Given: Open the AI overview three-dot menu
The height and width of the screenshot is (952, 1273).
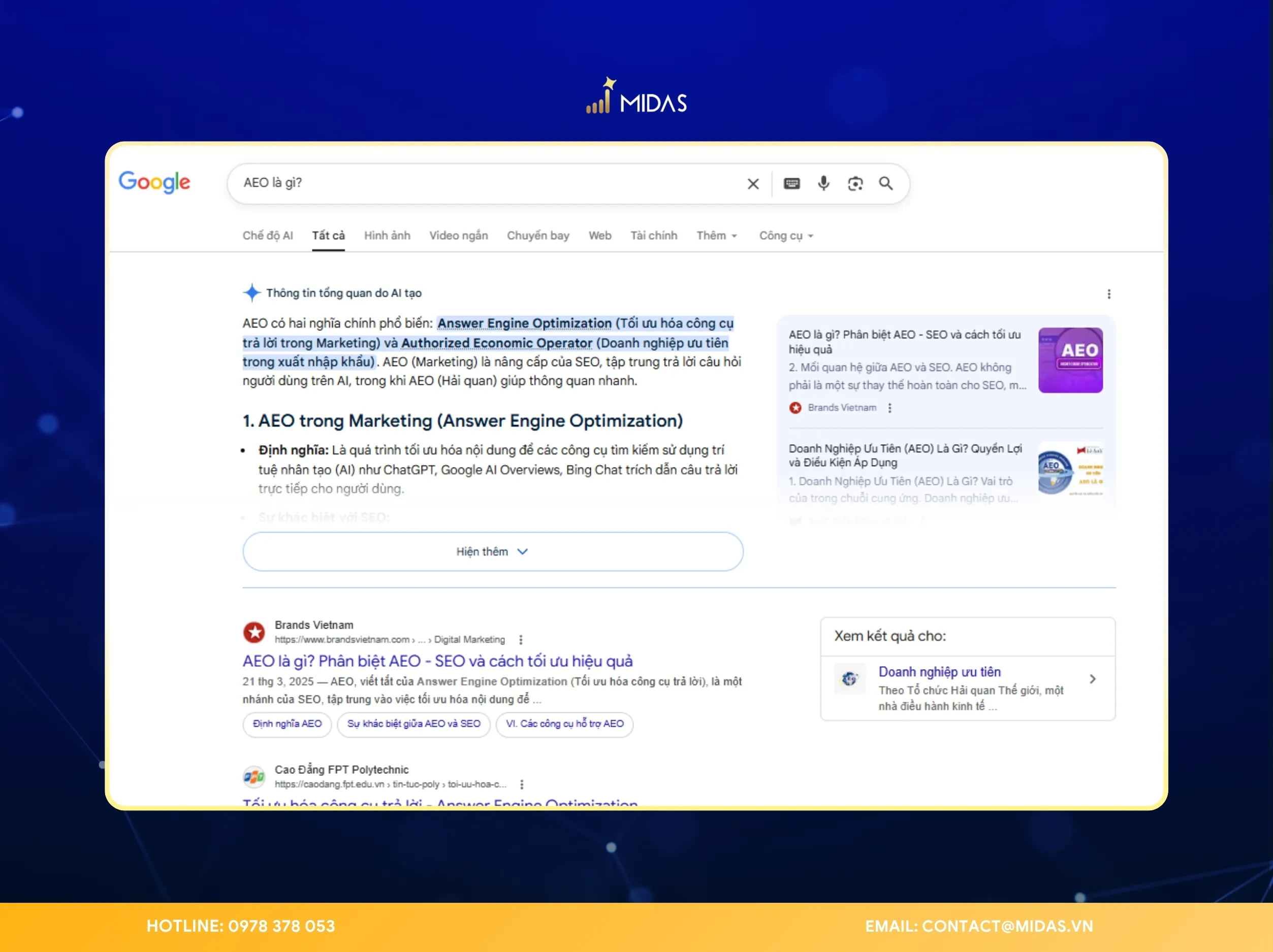Looking at the screenshot, I should pos(1108,294).
